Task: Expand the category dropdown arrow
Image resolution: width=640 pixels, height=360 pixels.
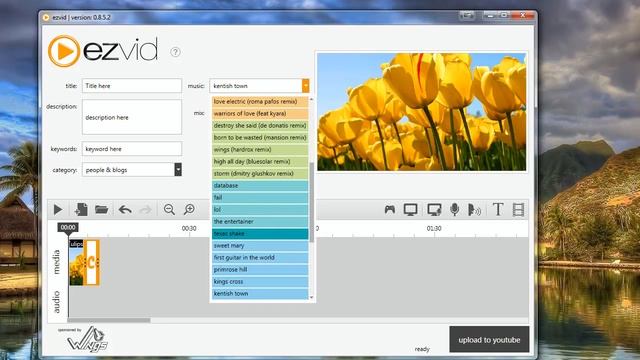Action: click(x=178, y=169)
